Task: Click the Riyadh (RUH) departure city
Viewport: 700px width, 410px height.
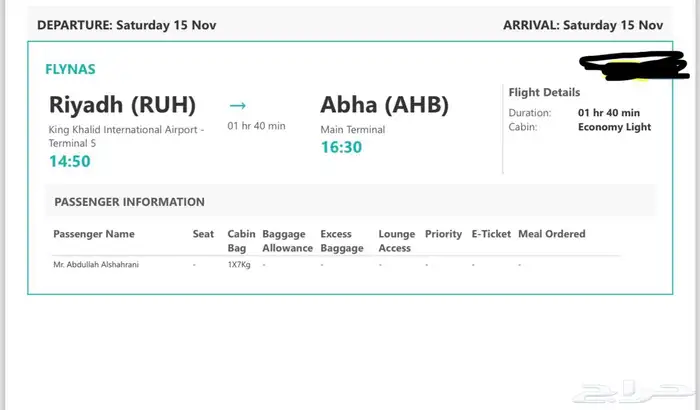Action: (x=122, y=105)
